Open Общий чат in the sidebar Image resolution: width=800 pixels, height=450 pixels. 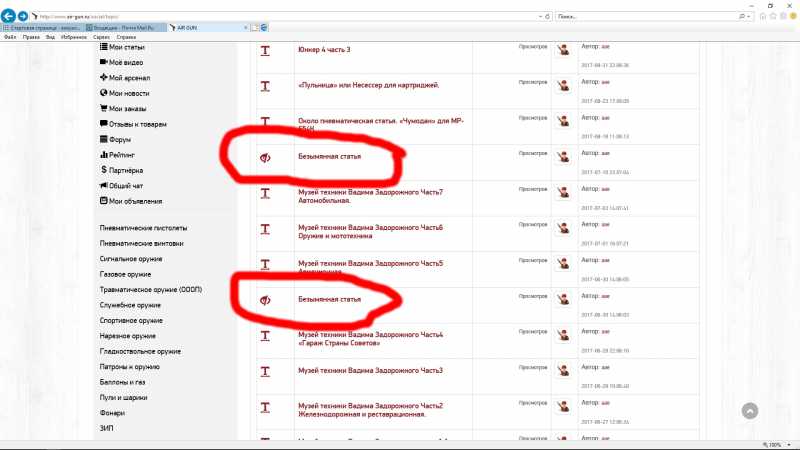click(121, 186)
